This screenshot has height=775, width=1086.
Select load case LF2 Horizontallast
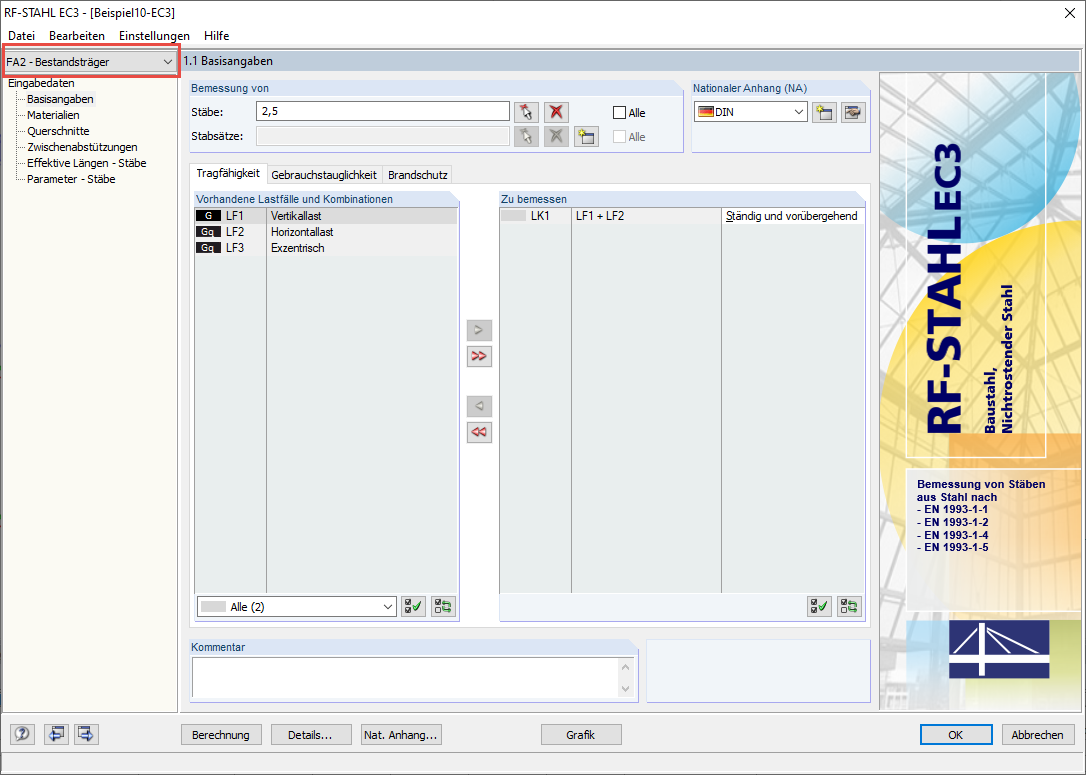326,232
